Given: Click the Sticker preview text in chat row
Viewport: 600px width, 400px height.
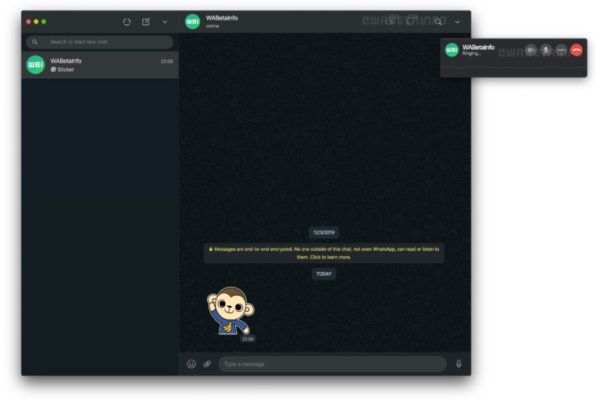Looking at the screenshot, I should click(66, 70).
